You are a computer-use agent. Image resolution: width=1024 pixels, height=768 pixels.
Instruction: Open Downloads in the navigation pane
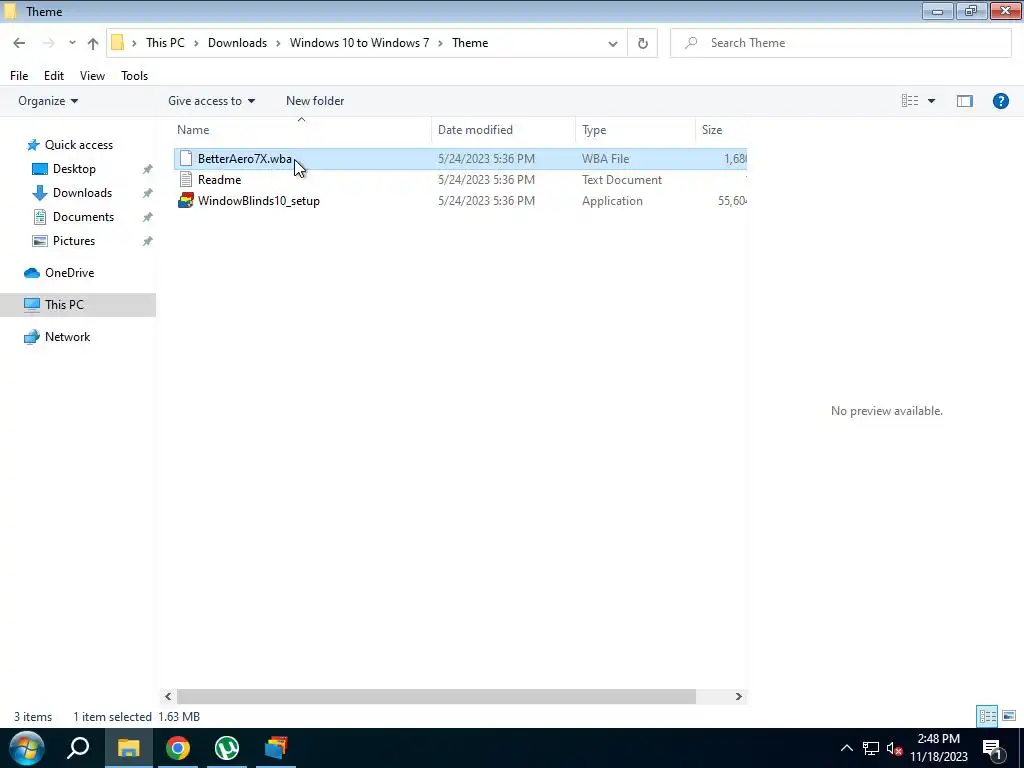(82, 193)
